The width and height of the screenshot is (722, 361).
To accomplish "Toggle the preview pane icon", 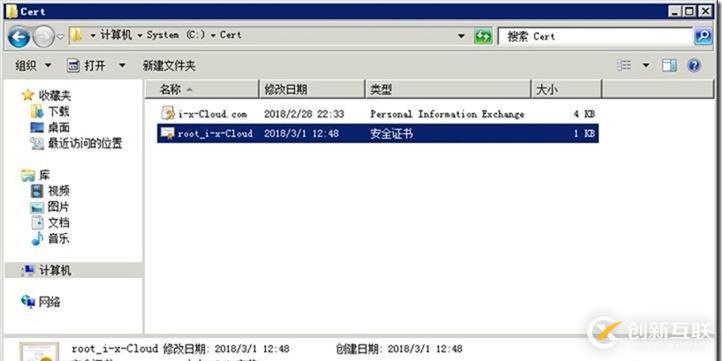I will [x=669, y=65].
